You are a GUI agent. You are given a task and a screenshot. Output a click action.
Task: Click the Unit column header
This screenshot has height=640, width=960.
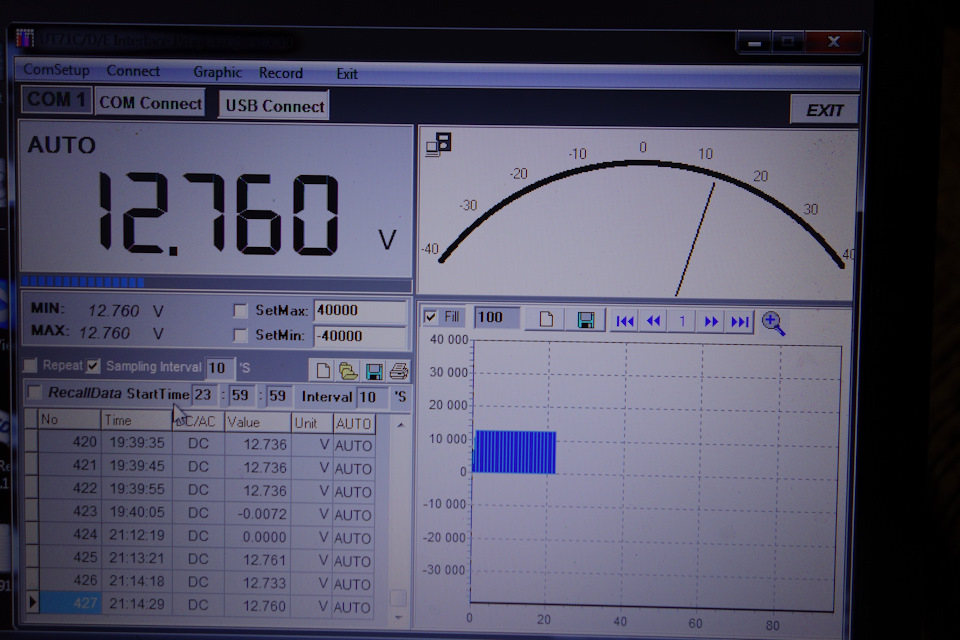click(x=312, y=423)
